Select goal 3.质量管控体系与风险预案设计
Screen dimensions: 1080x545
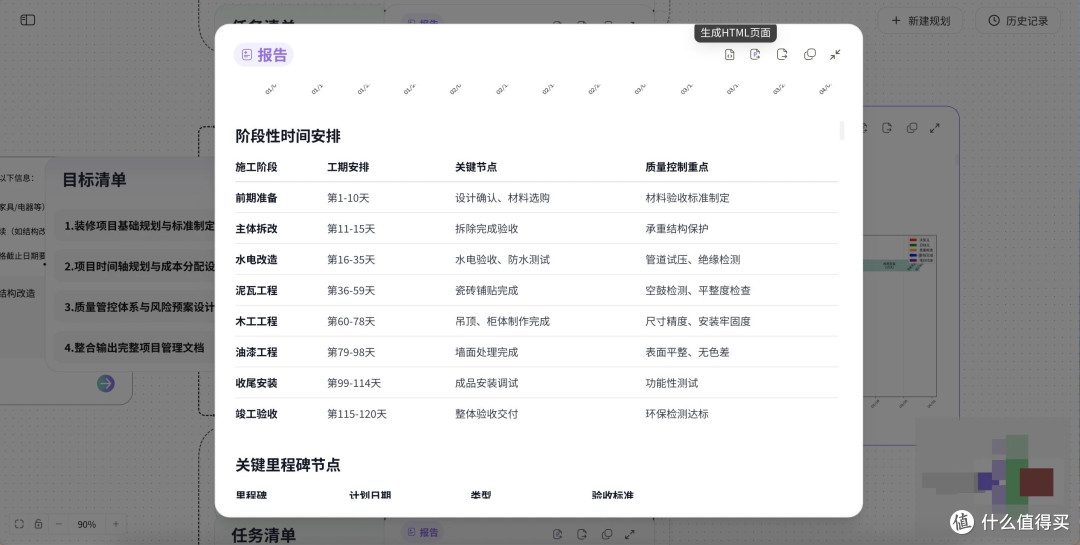point(135,307)
